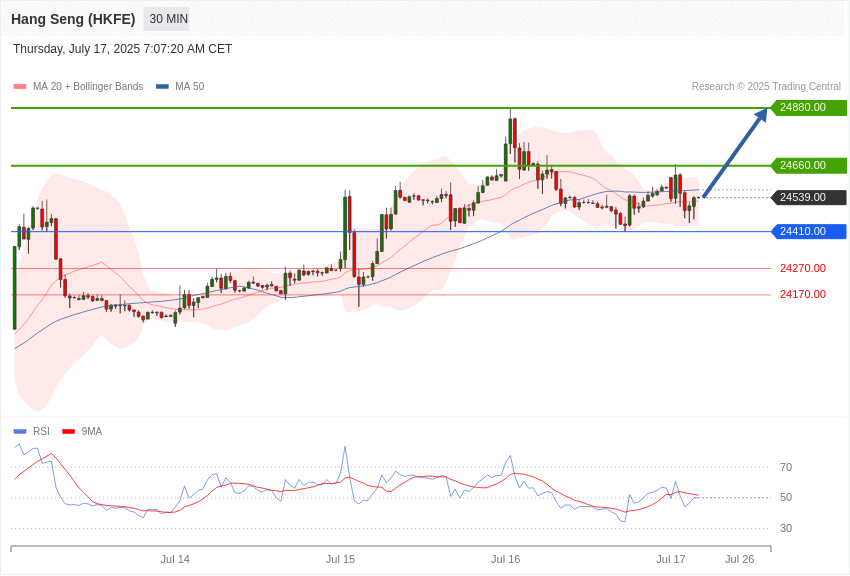
Task: Click the Hang Seng (HKFE) title
Action: coord(73,19)
